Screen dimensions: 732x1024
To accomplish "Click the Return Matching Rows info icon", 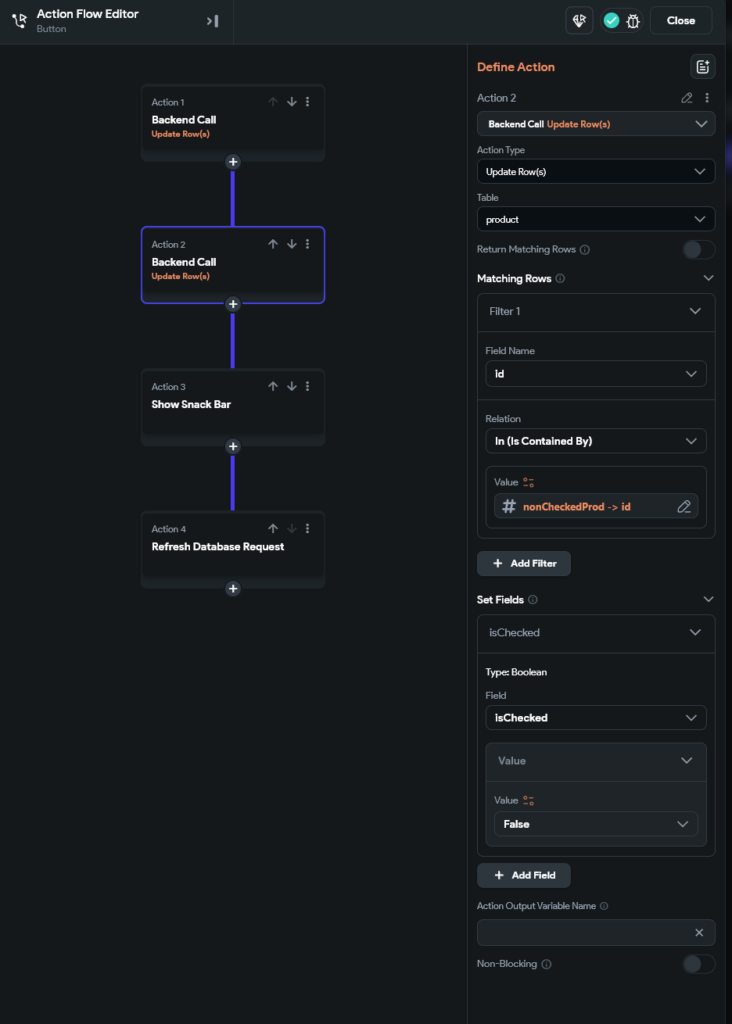I will 585,249.
